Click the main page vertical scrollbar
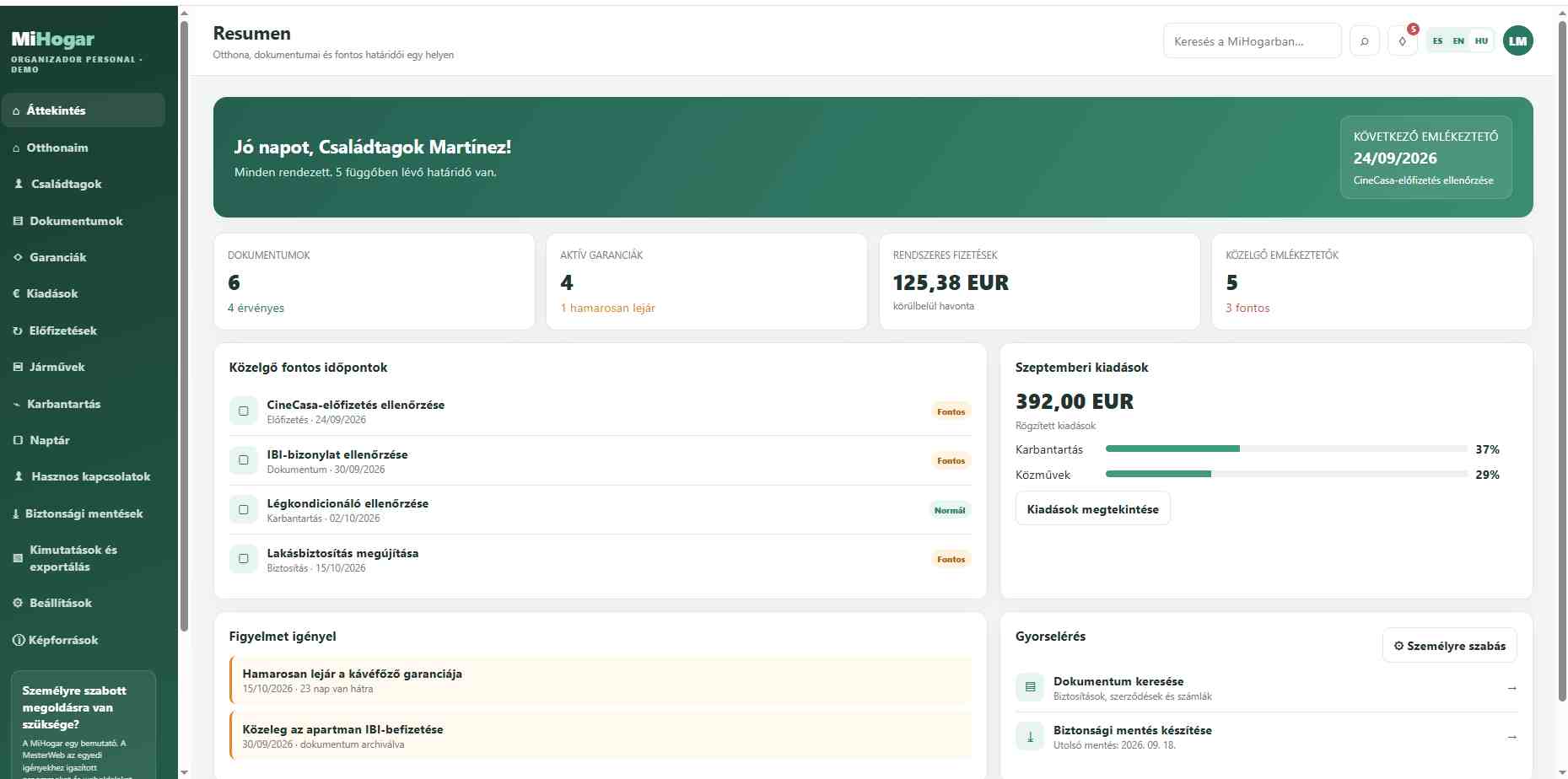The image size is (1568, 779). pyautogui.click(x=1562, y=360)
